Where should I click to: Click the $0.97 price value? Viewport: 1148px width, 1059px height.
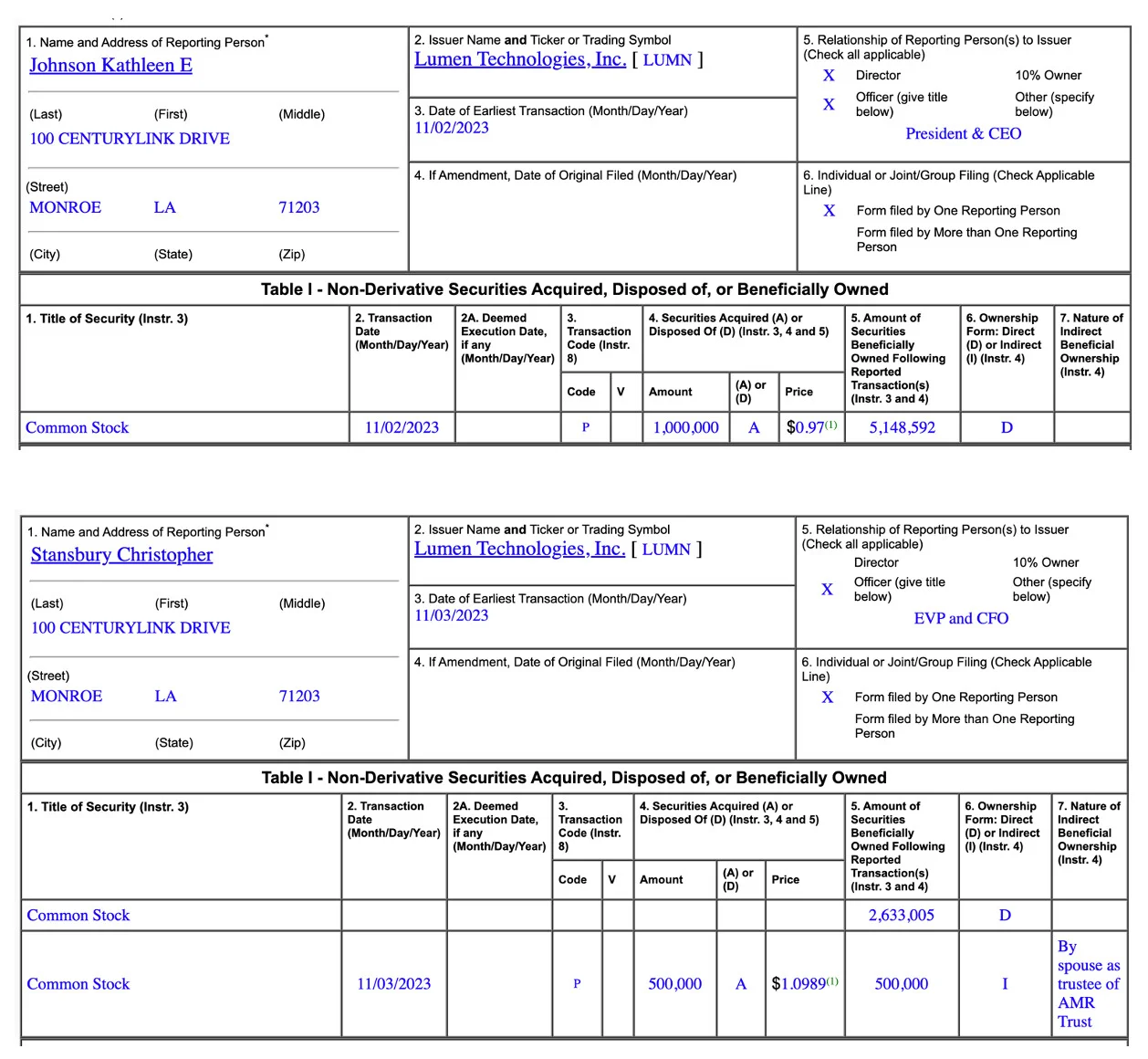click(x=805, y=427)
